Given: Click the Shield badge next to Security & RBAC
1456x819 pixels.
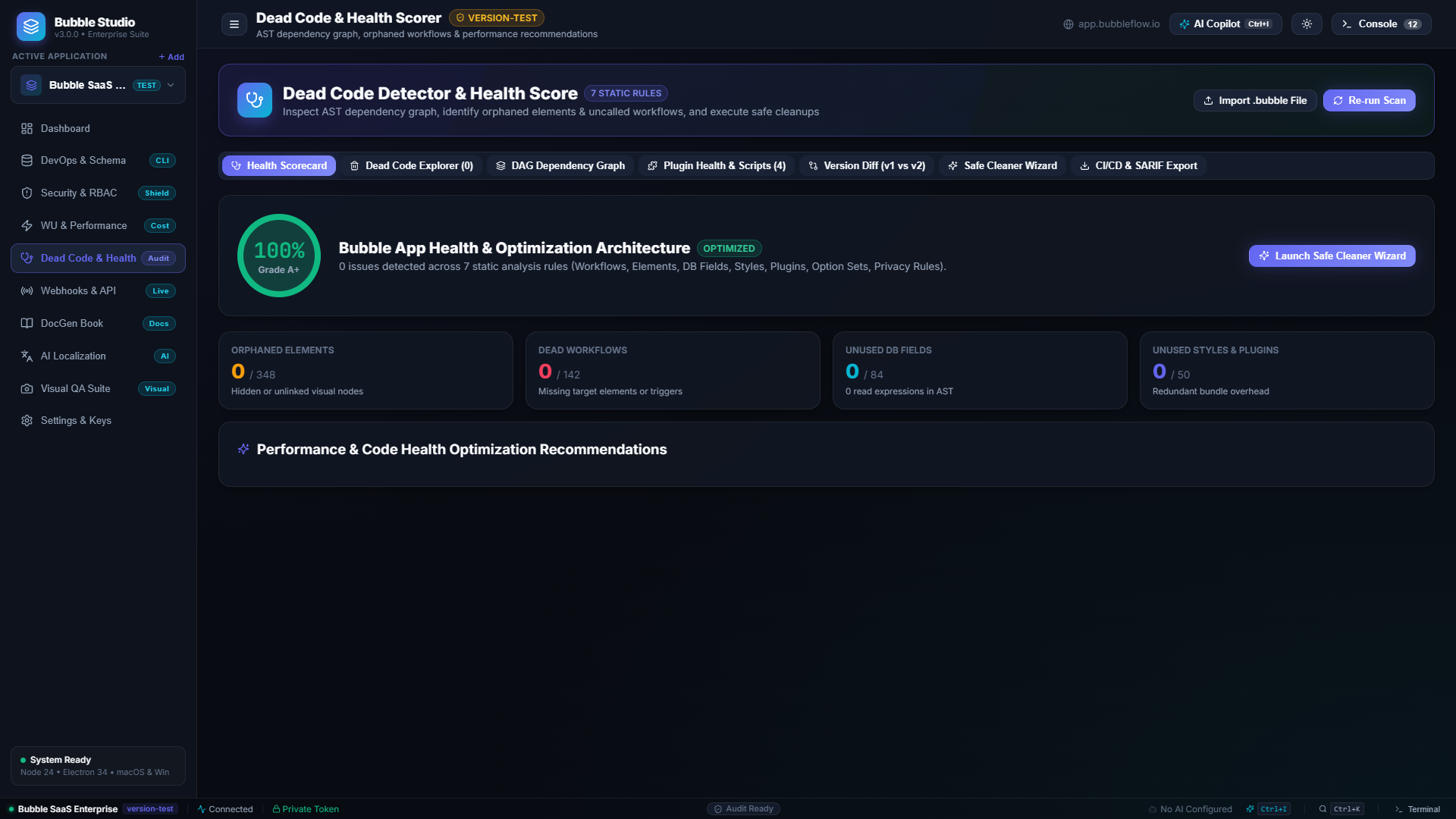Looking at the screenshot, I should (x=157, y=193).
